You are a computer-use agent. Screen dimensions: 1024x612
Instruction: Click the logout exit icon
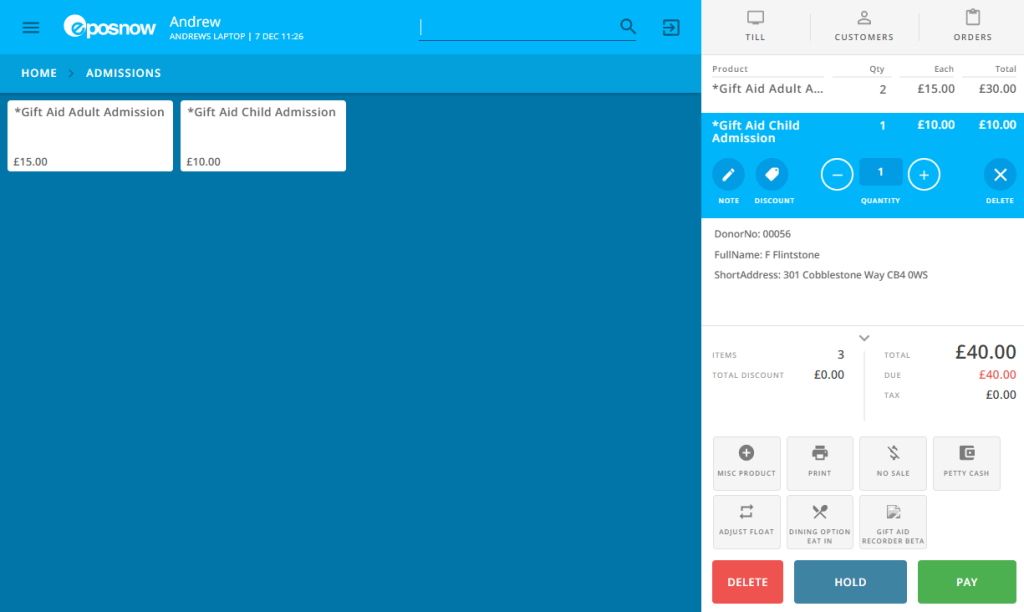click(x=671, y=27)
